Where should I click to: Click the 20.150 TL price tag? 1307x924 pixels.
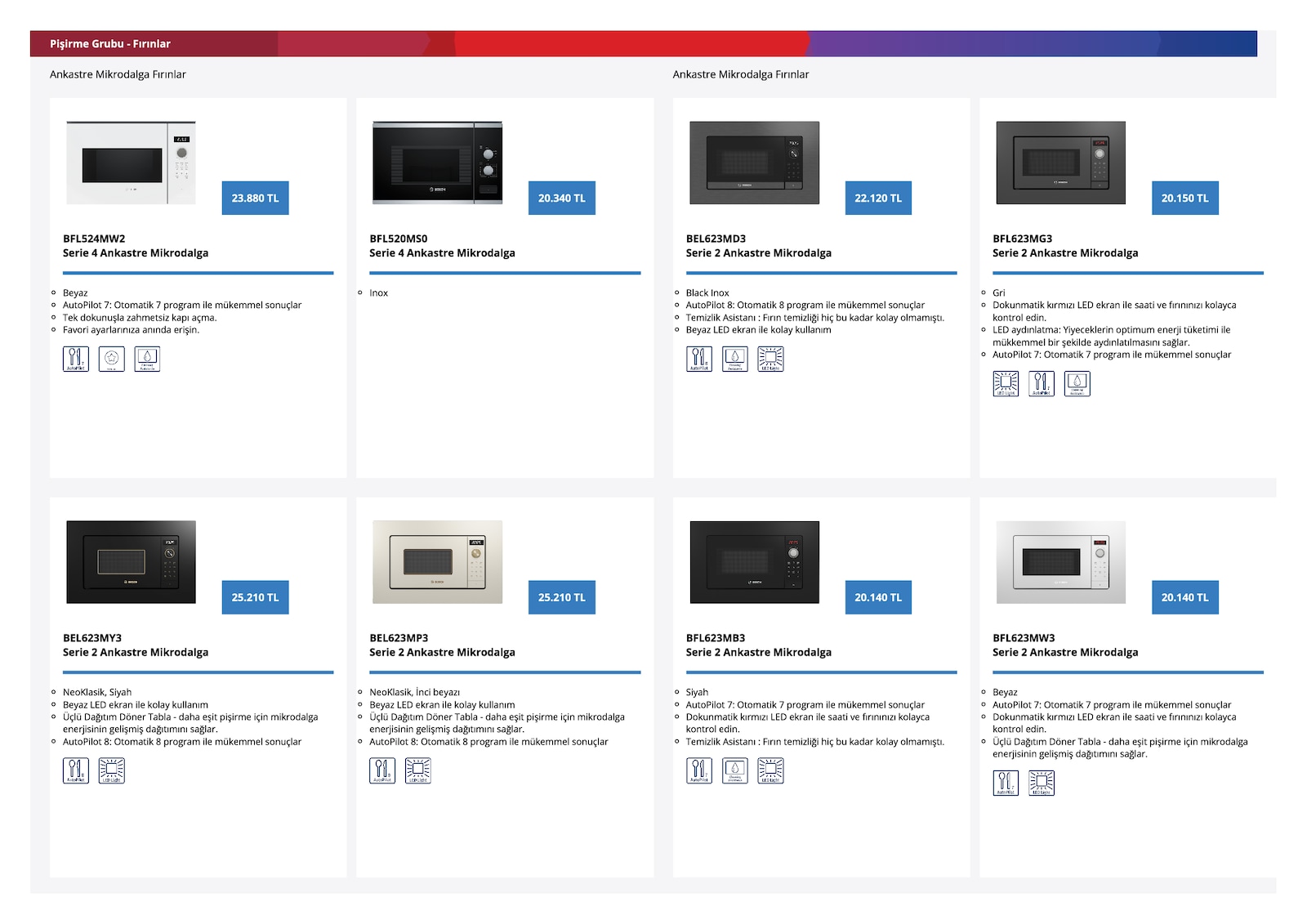[x=1185, y=198]
